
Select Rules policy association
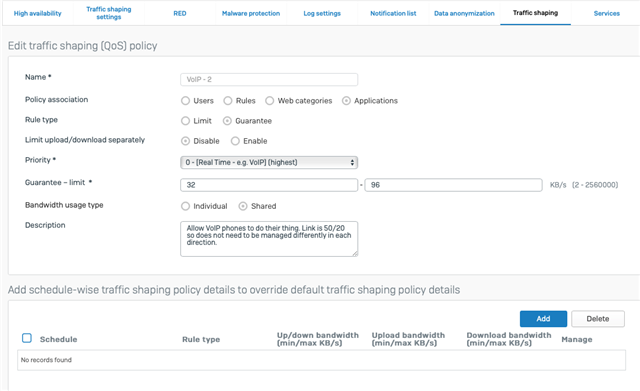[x=228, y=101]
